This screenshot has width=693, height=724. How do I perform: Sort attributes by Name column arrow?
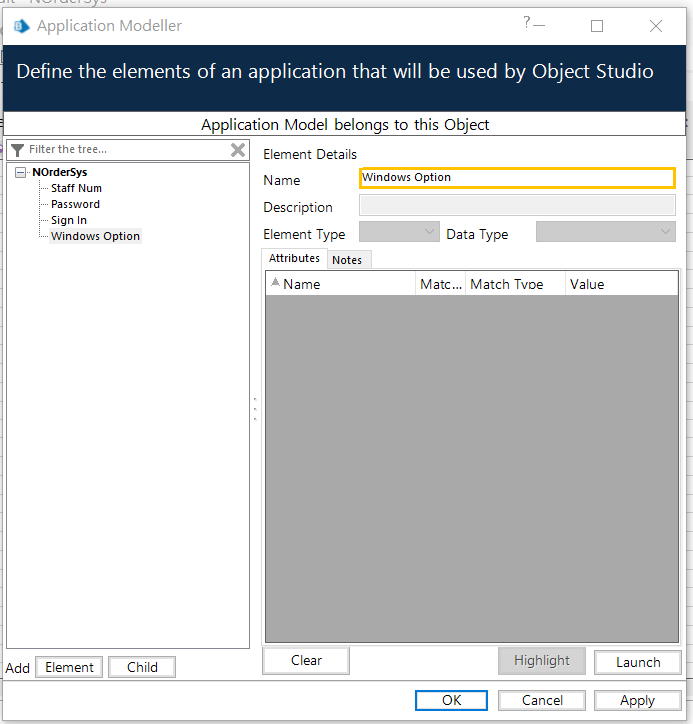tap(275, 282)
